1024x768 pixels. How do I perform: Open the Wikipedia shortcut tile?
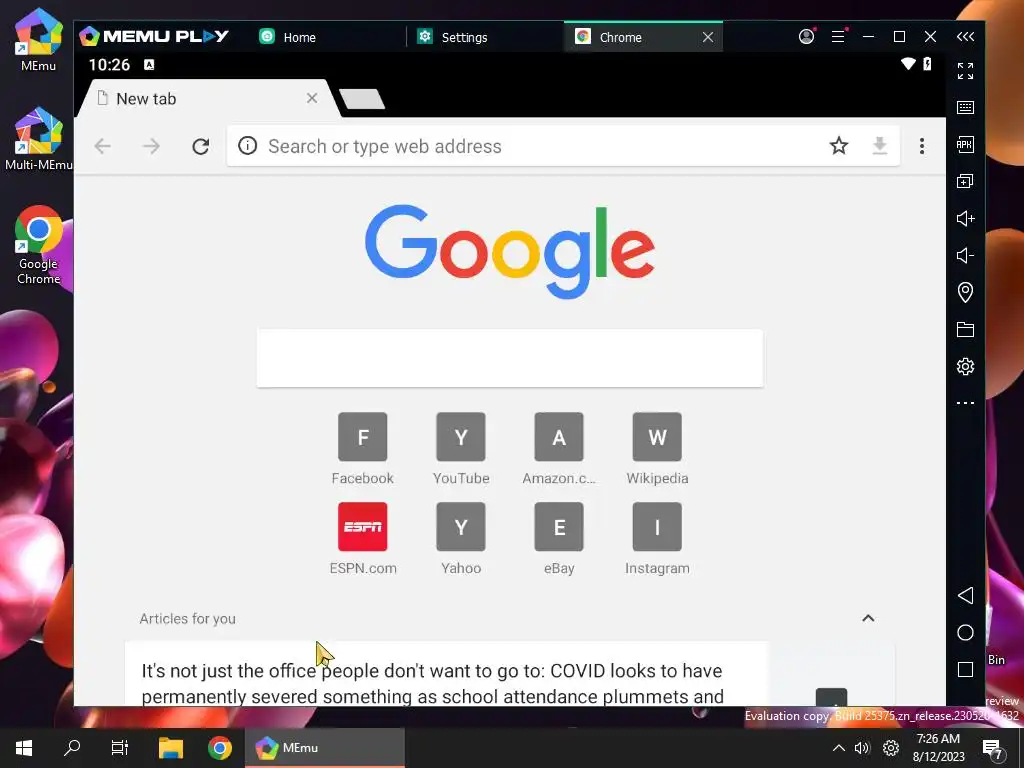click(657, 449)
